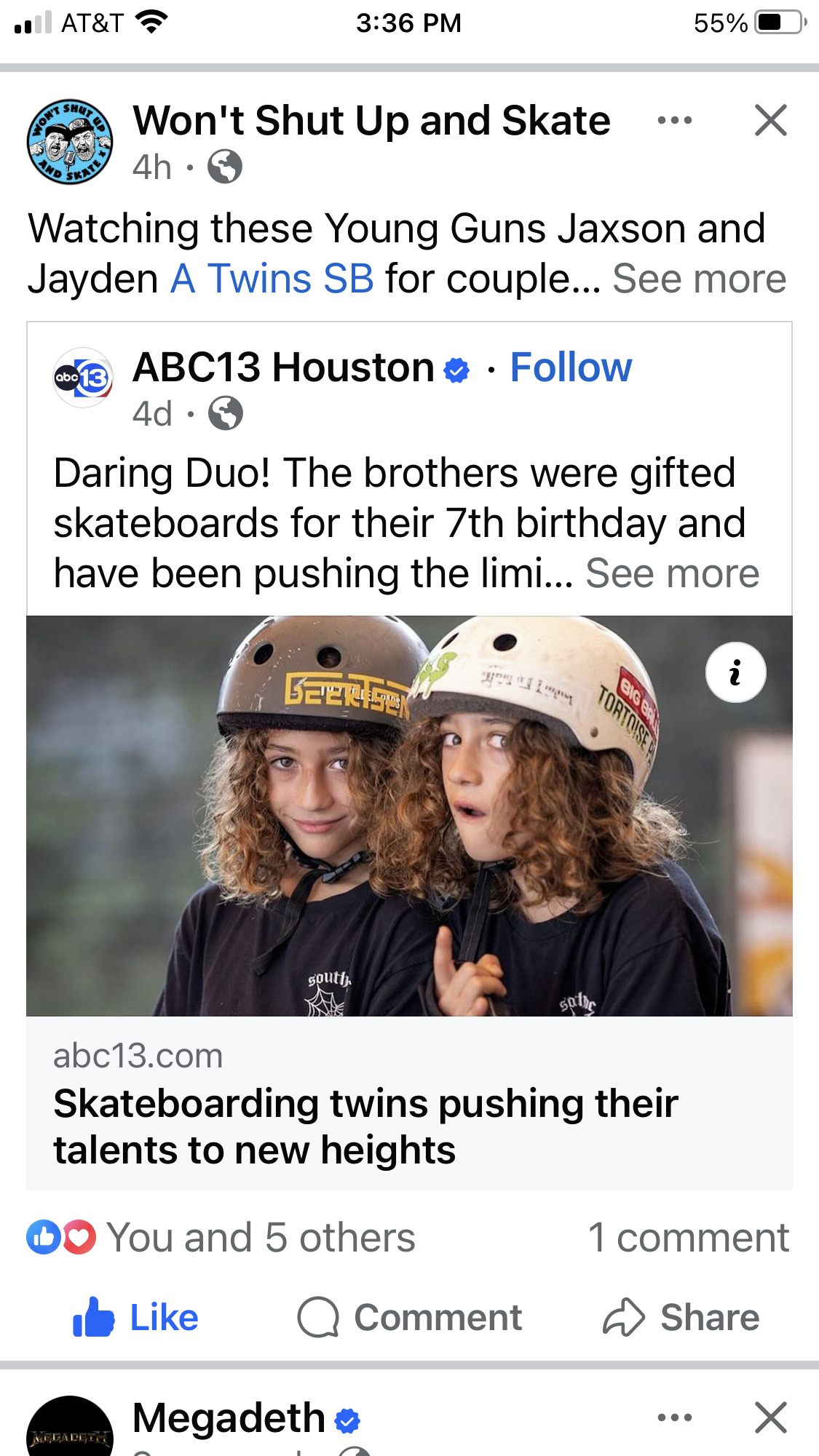Tap the Comment speech bubble button
Screen dimensions: 819x1456
pyautogui.click(x=410, y=1317)
